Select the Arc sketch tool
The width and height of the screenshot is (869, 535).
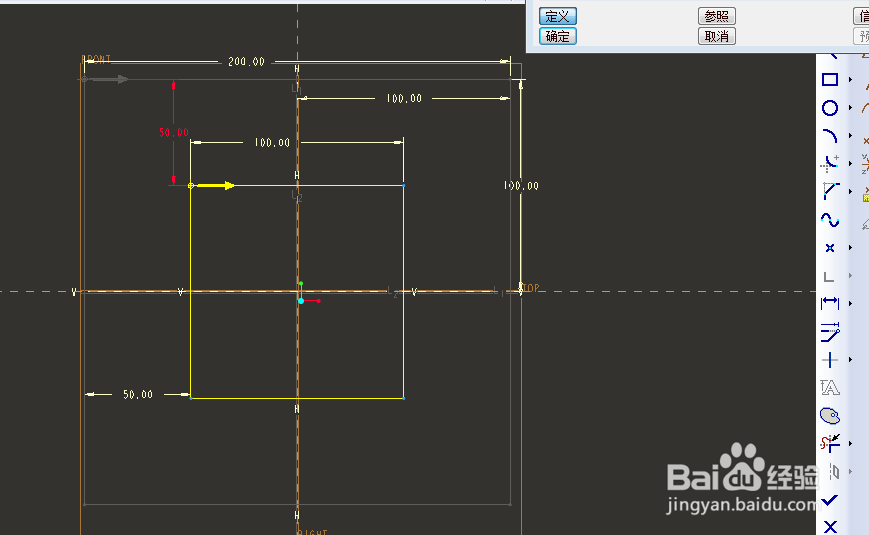tap(830, 136)
